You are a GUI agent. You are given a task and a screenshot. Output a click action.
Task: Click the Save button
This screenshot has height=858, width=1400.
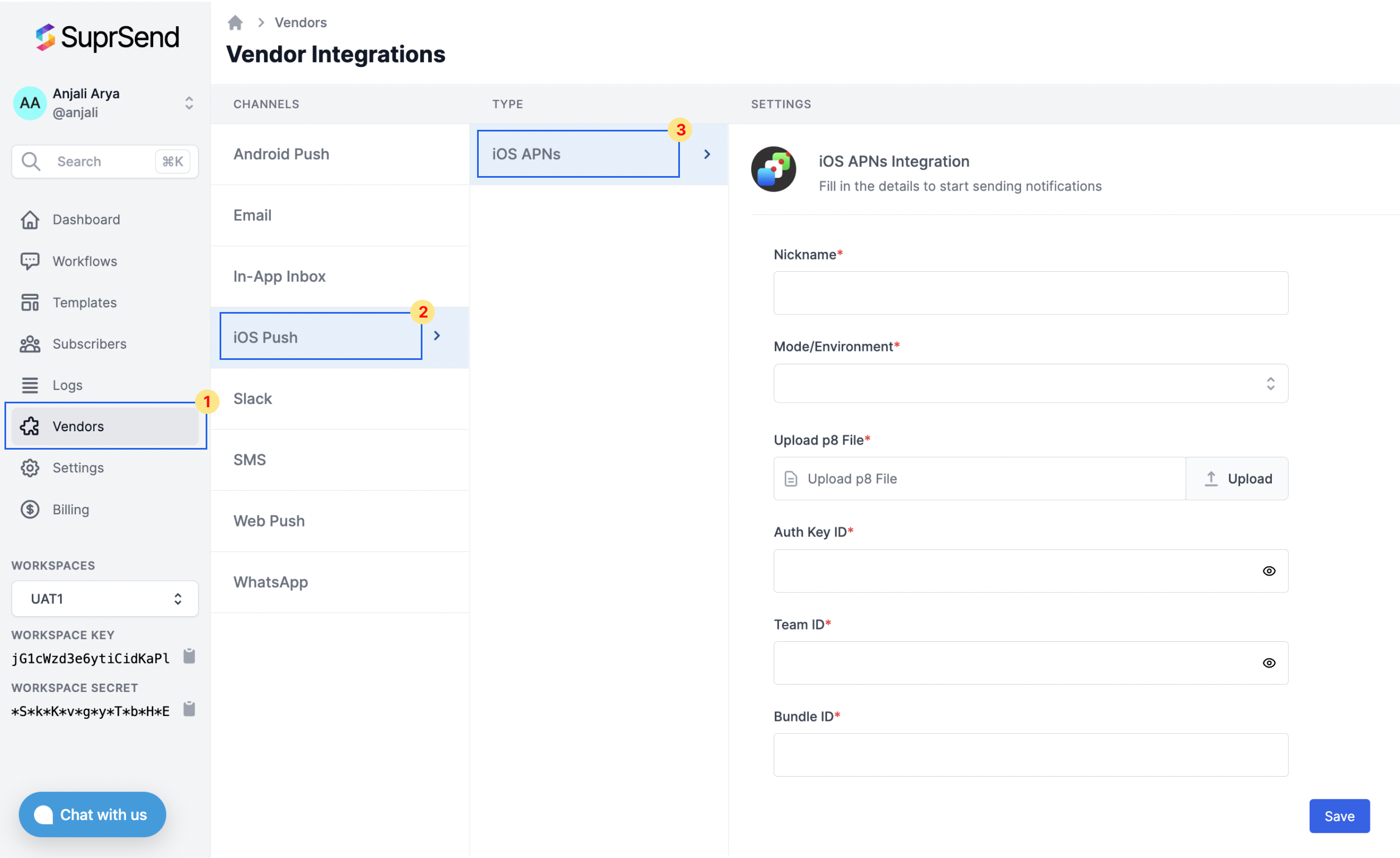pyautogui.click(x=1339, y=816)
